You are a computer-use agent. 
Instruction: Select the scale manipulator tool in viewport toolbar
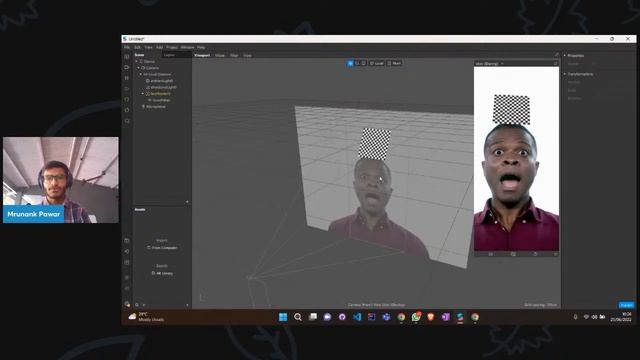pos(364,63)
